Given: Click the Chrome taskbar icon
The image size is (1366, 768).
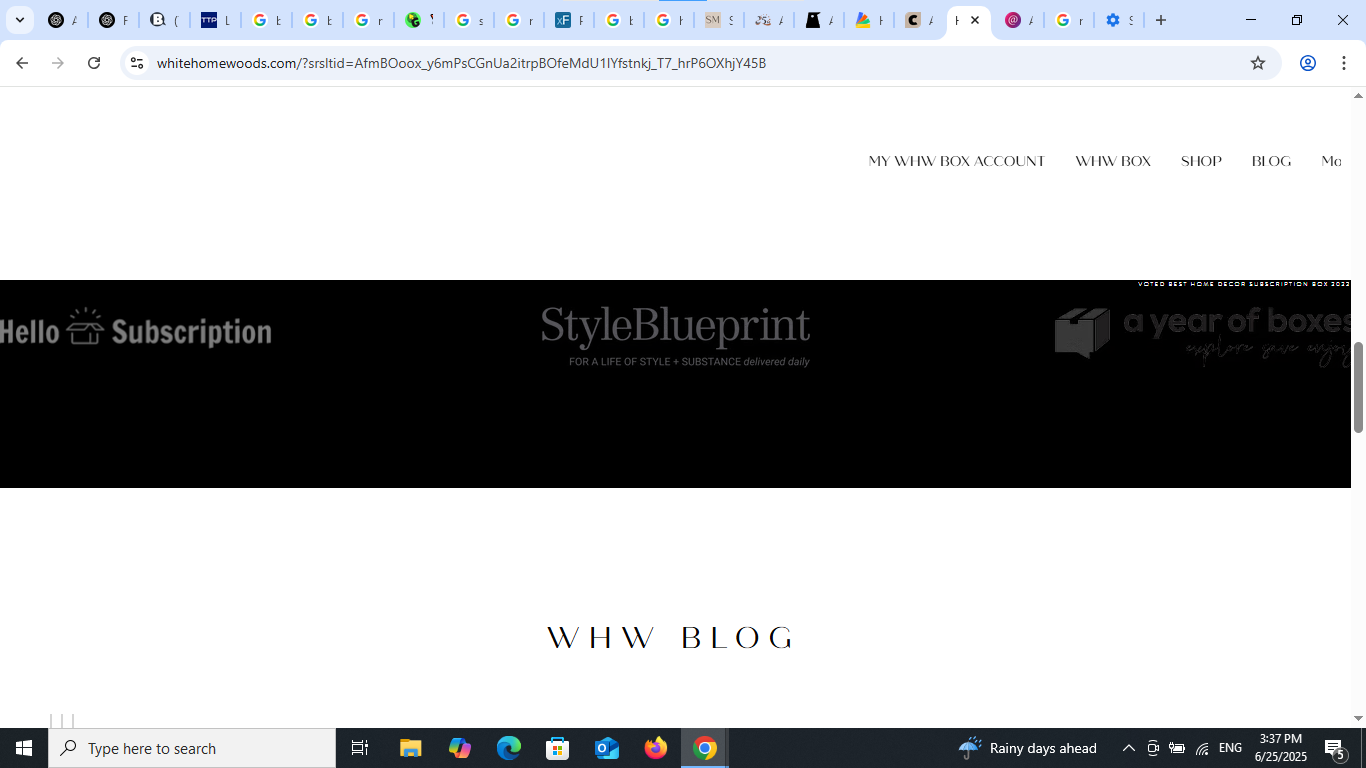Looking at the screenshot, I should (705, 748).
